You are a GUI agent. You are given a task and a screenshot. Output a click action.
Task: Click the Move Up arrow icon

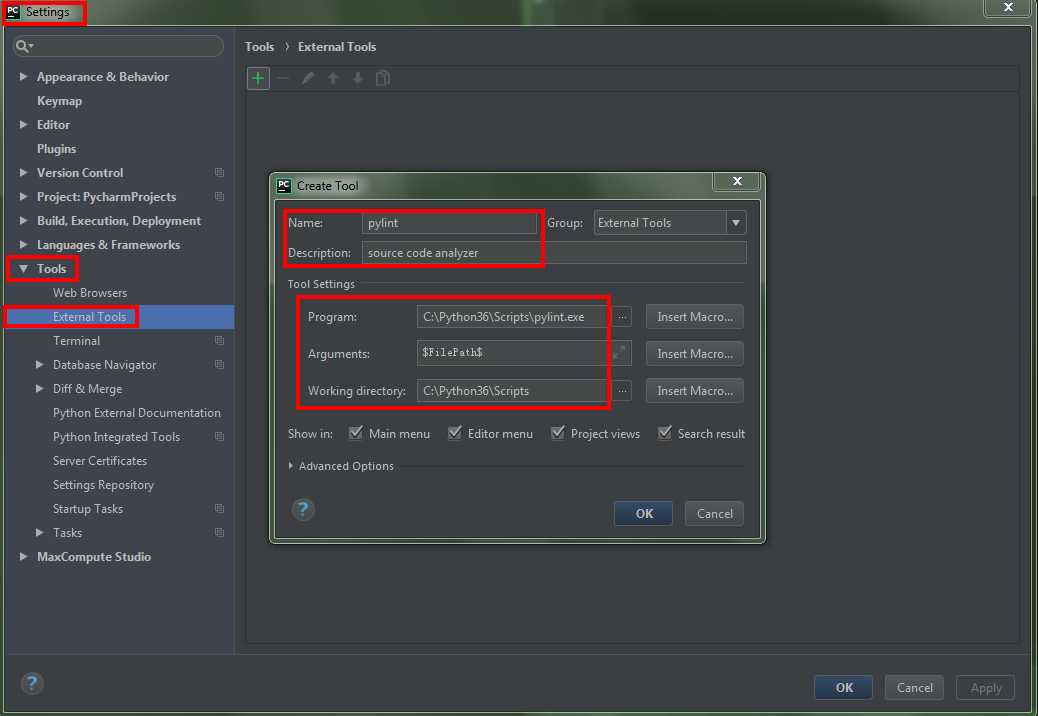[333, 79]
